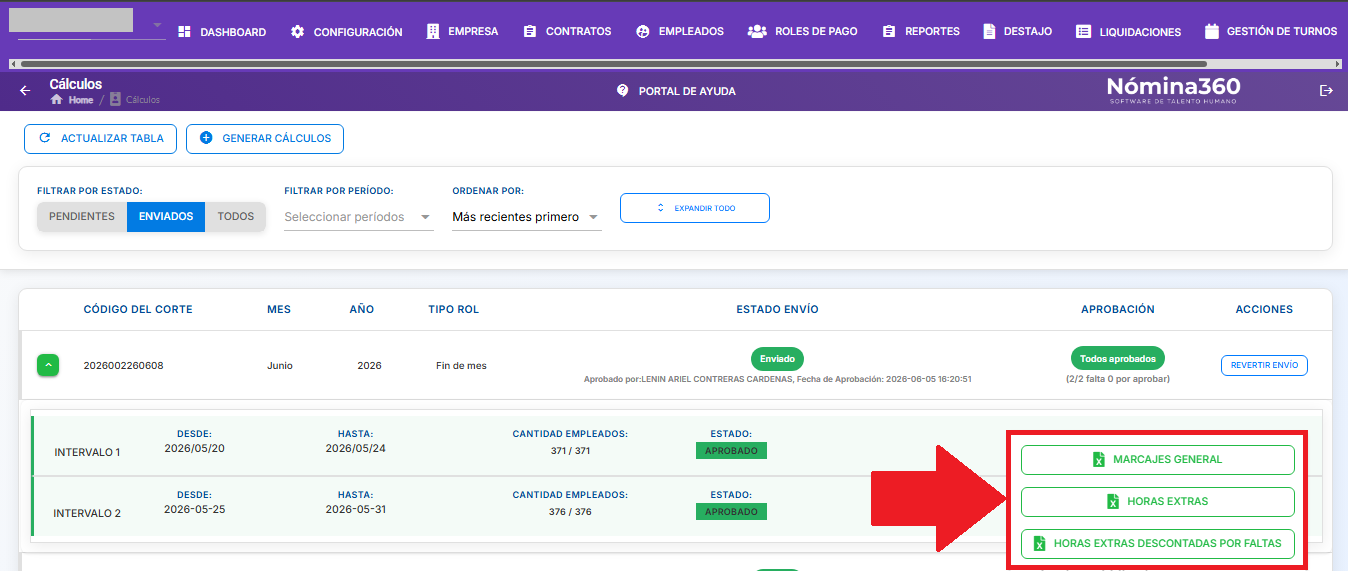Click the Revertir Envío button
1348x571 pixels.
[x=1264, y=365]
